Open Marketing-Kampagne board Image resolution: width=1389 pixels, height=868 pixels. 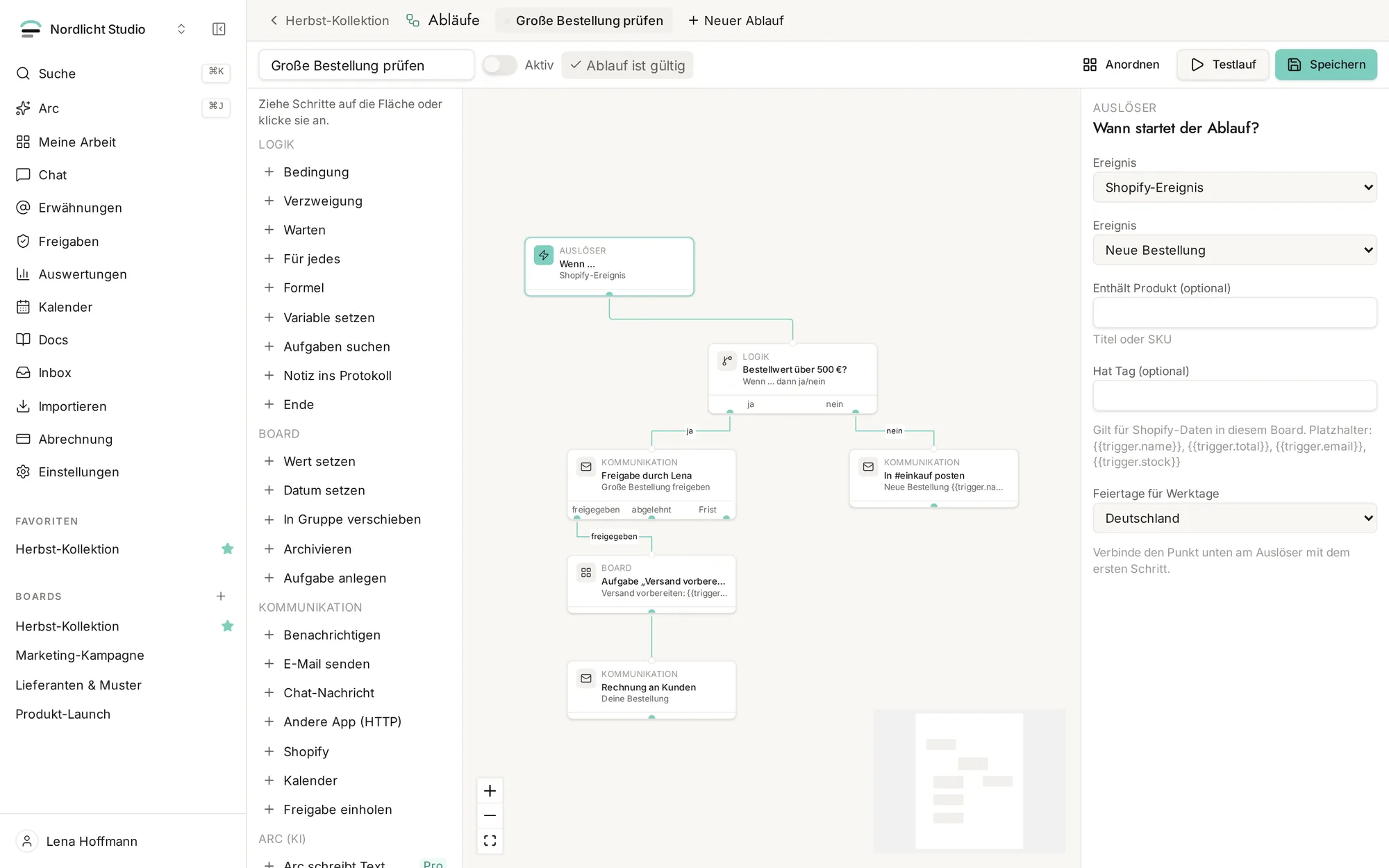click(80, 655)
